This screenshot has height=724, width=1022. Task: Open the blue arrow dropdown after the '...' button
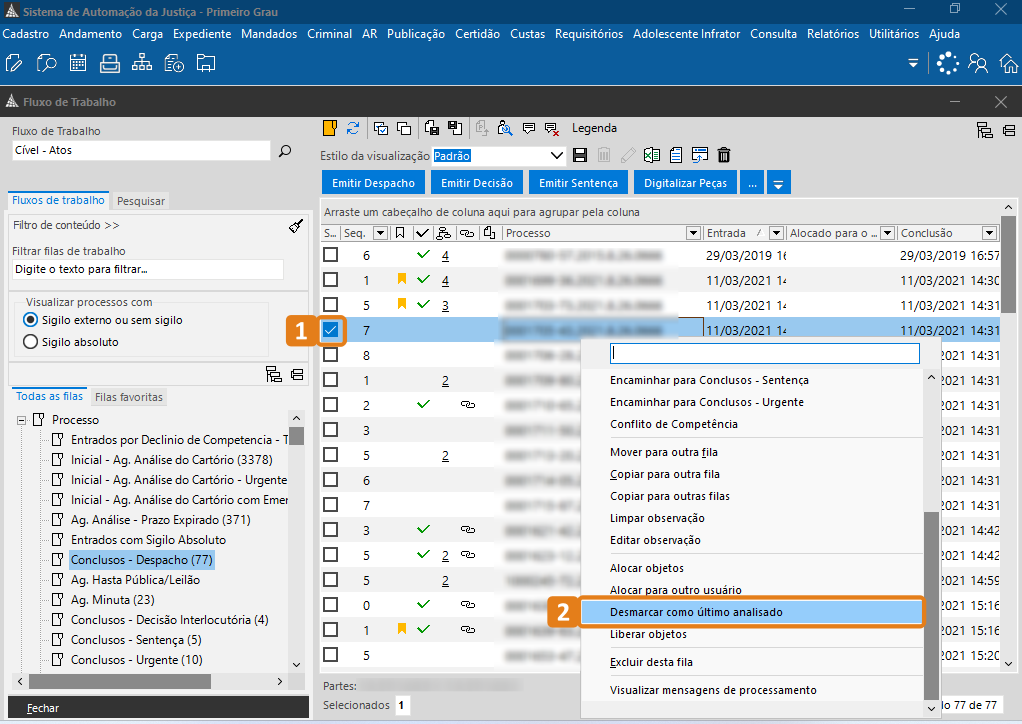[x=778, y=183]
